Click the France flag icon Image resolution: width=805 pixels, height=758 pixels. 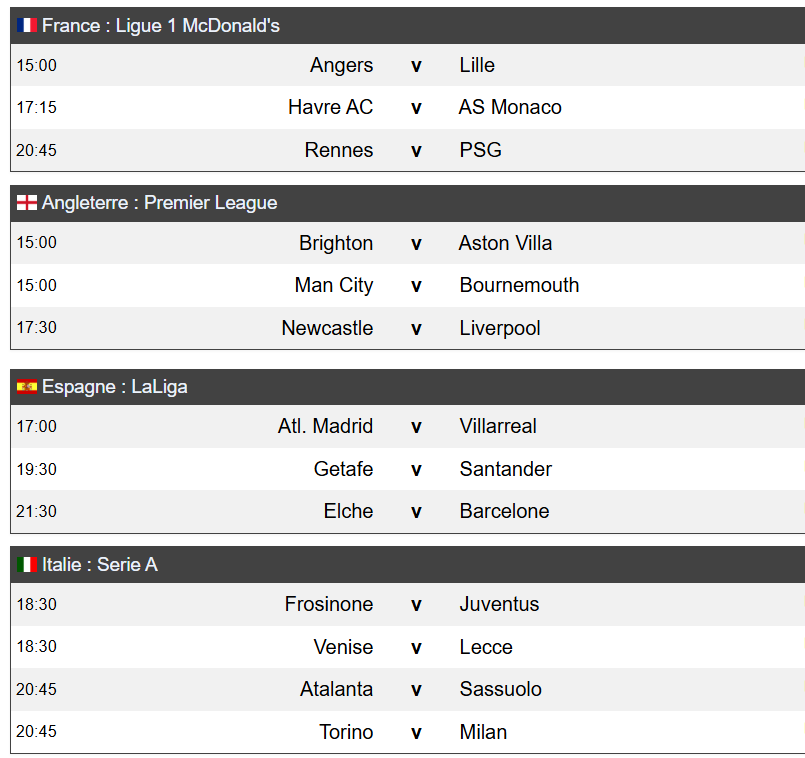tap(27, 25)
